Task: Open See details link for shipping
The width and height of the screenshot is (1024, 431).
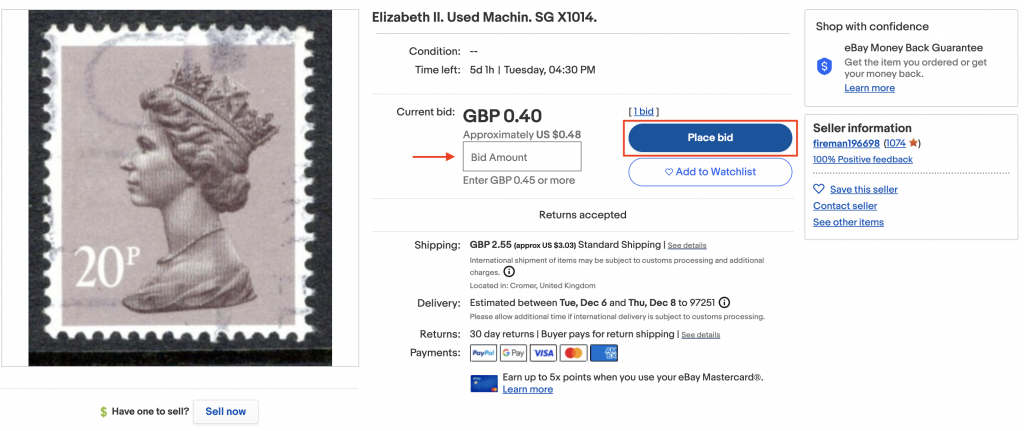Action: click(x=687, y=245)
